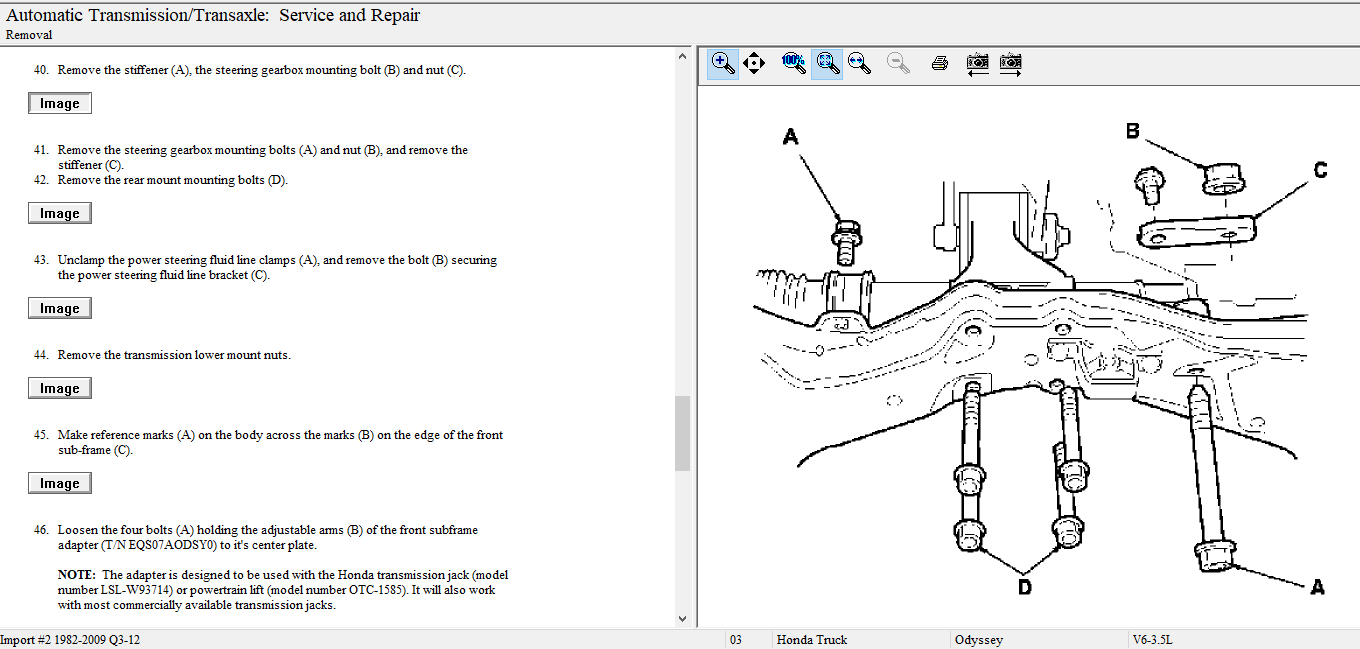Screen dimensions: 1360x649
Task: Go to next image with camera icon
Action: 1010,64
